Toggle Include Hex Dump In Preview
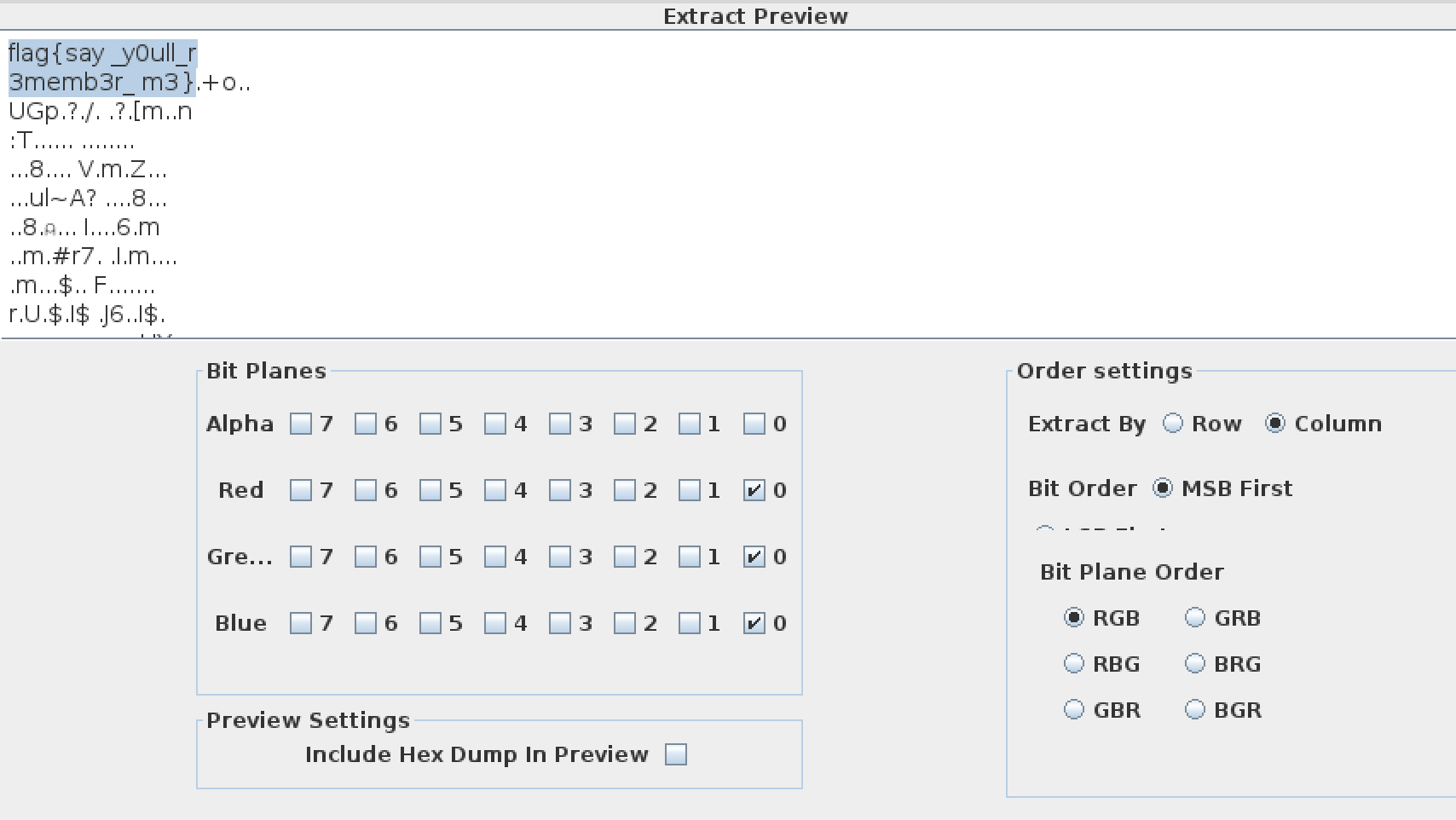This screenshot has width=1456, height=820. coord(676,754)
